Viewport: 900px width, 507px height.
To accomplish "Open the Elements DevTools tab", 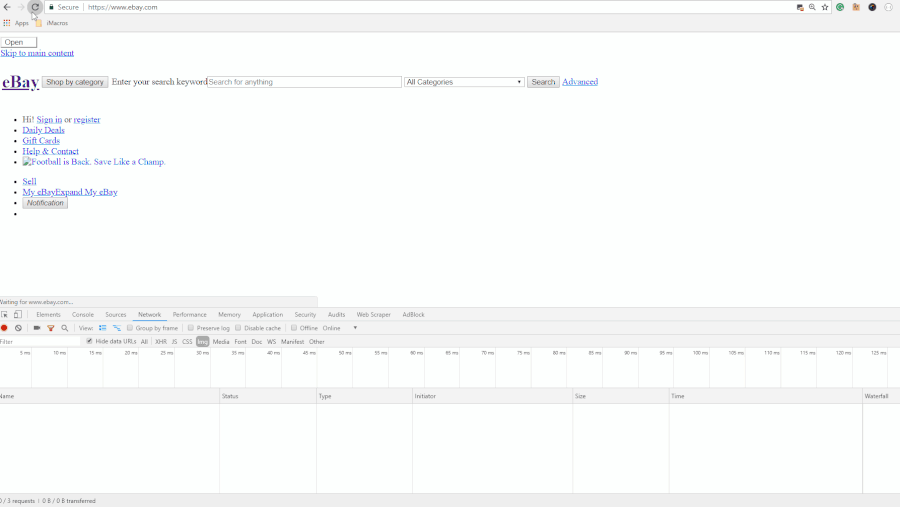I will [48, 315].
